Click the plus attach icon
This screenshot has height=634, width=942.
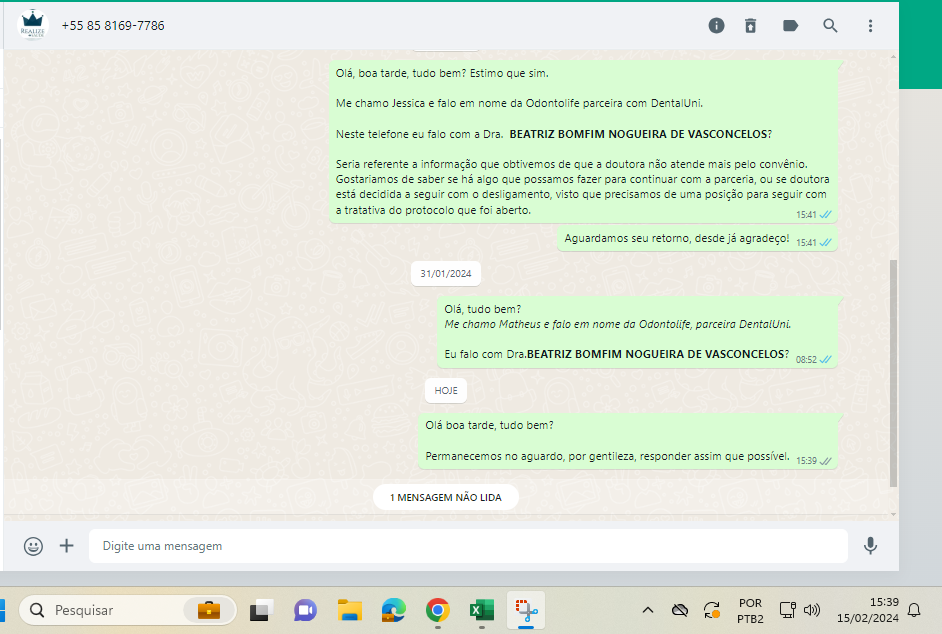tap(67, 546)
